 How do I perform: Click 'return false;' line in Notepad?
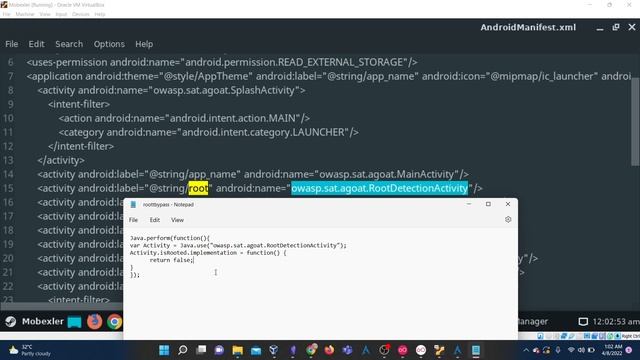point(171,260)
